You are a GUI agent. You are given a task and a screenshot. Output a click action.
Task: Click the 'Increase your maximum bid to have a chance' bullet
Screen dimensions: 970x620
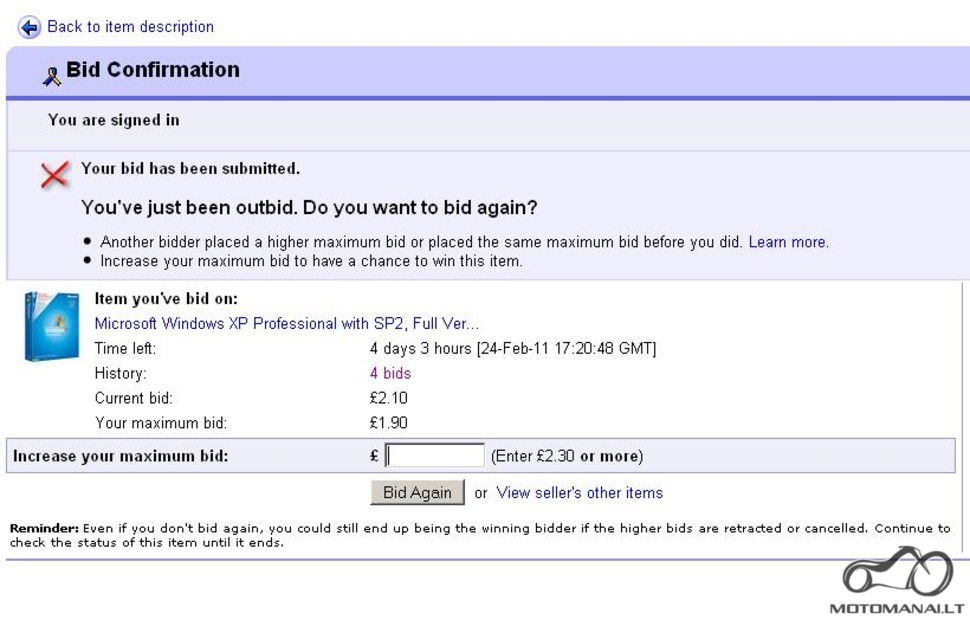tap(311, 261)
